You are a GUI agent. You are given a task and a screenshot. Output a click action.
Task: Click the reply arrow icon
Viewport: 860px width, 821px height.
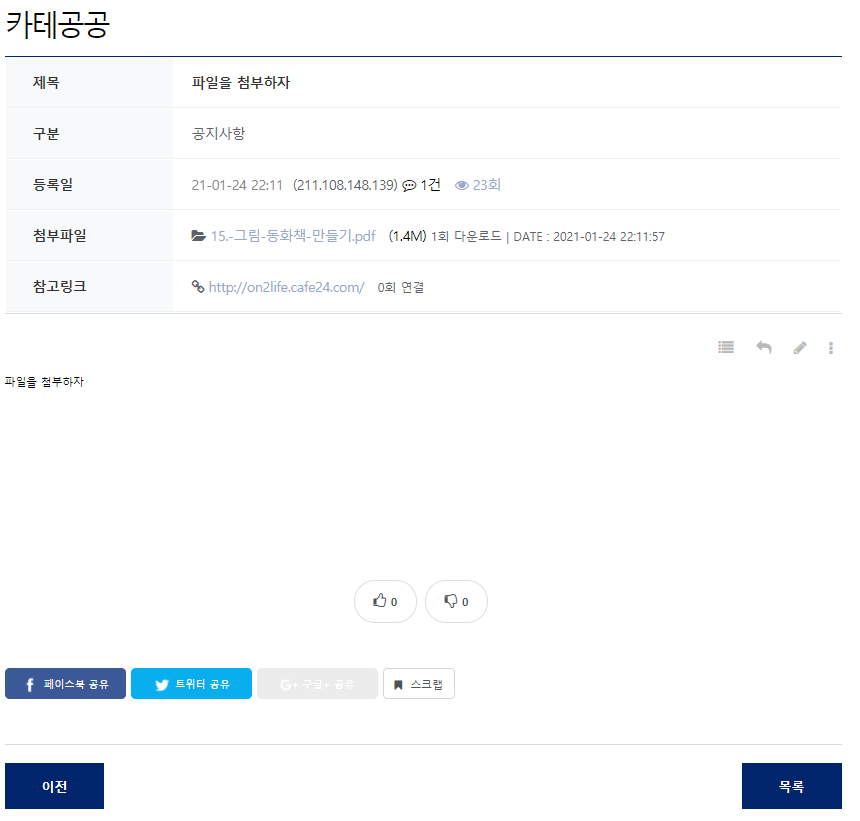point(763,347)
